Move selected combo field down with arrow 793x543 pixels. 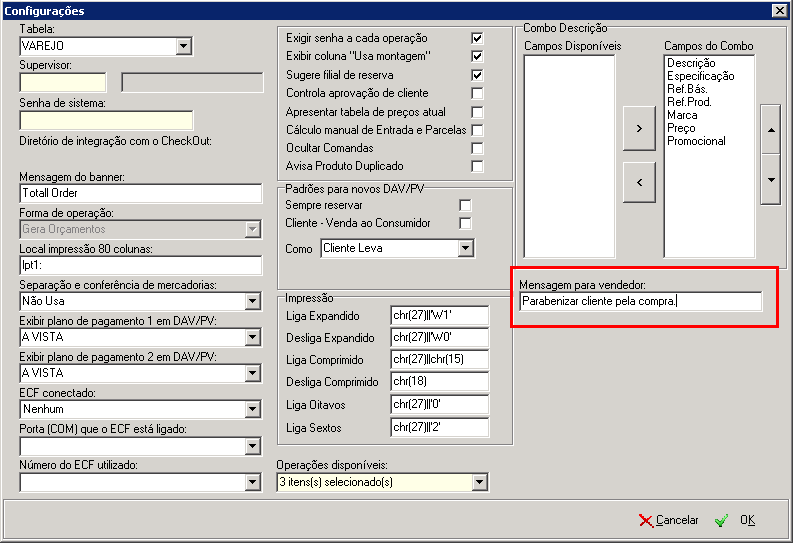pyautogui.click(x=771, y=179)
